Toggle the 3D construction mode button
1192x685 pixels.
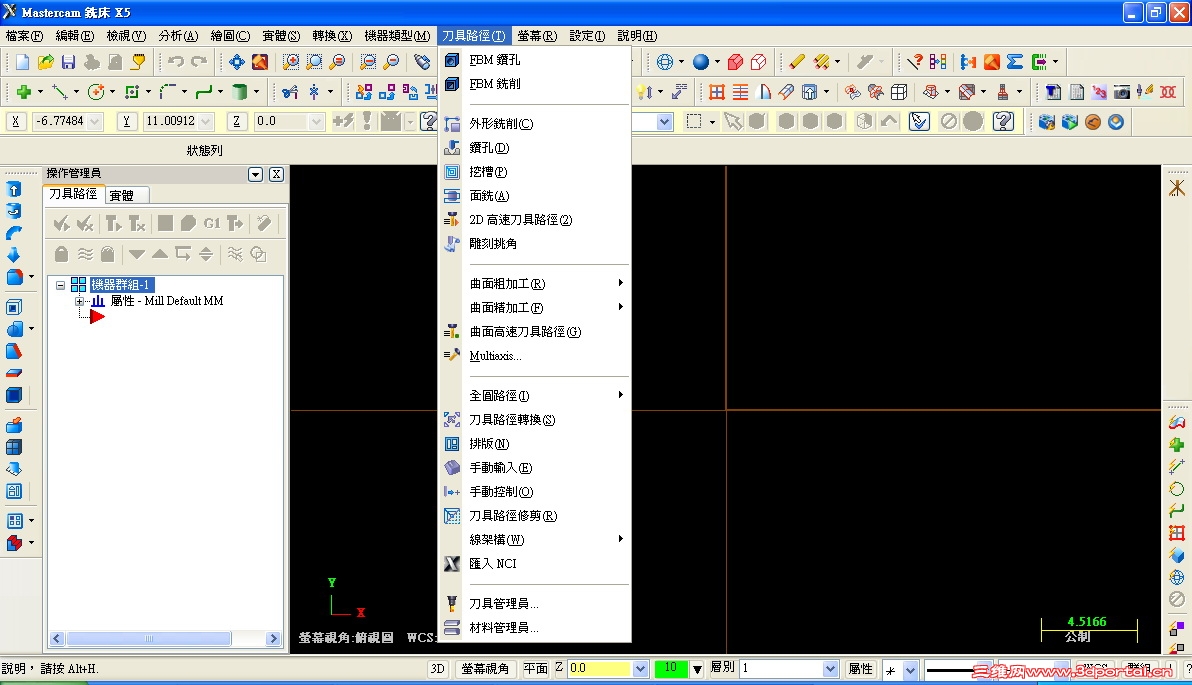coord(438,669)
